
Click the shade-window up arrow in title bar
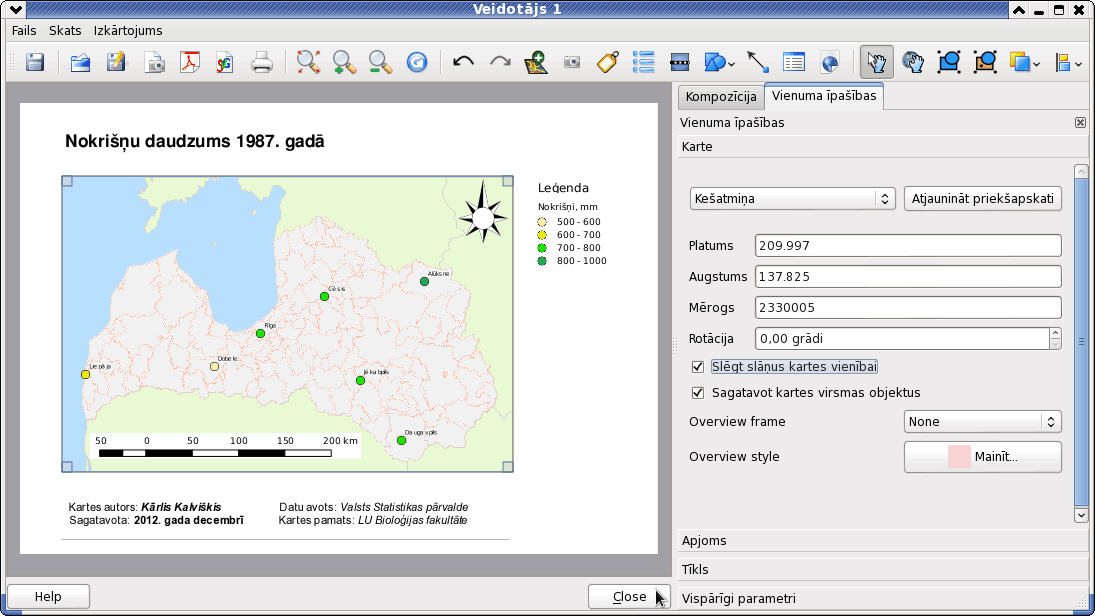pyautogui.click(x=1019, y=10)
